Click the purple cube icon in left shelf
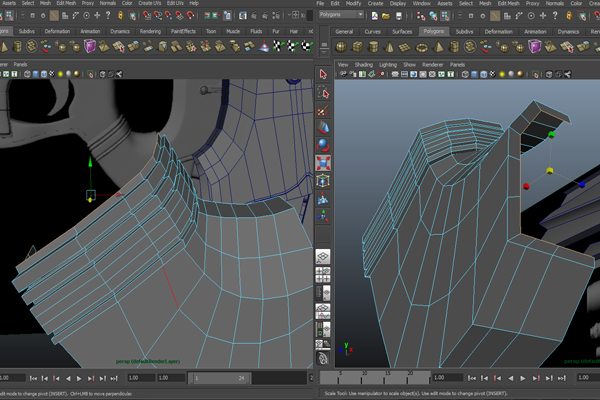This screenshot has height=400, width=600. pyautogui.click(x=90, y=47)
